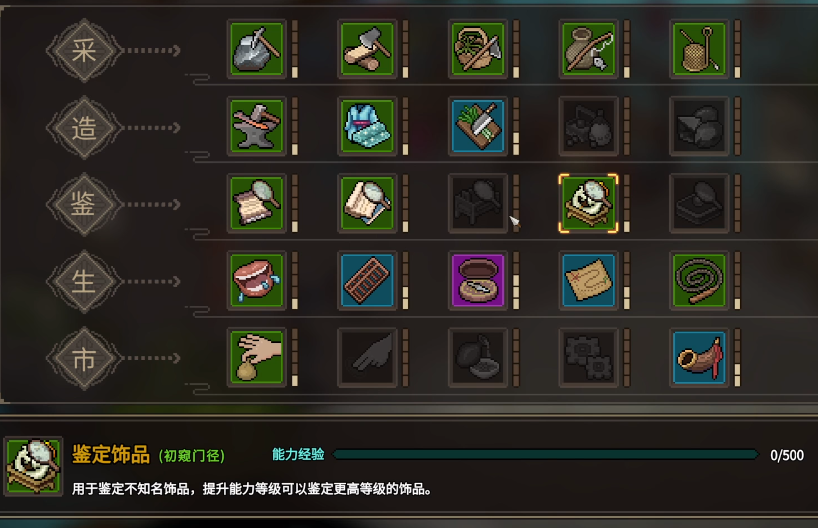818x528 pixels.
Task: Select the red laughing mouth skill
Action: [257, 281]
